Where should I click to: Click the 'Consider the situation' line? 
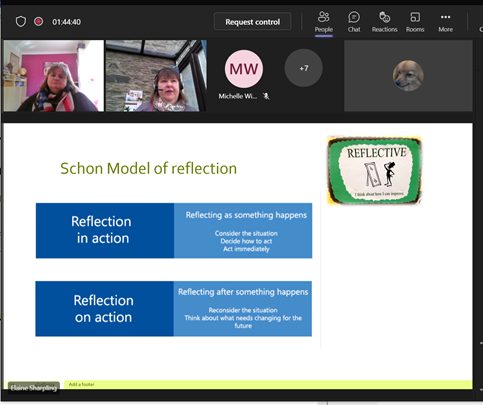point(246,233)
